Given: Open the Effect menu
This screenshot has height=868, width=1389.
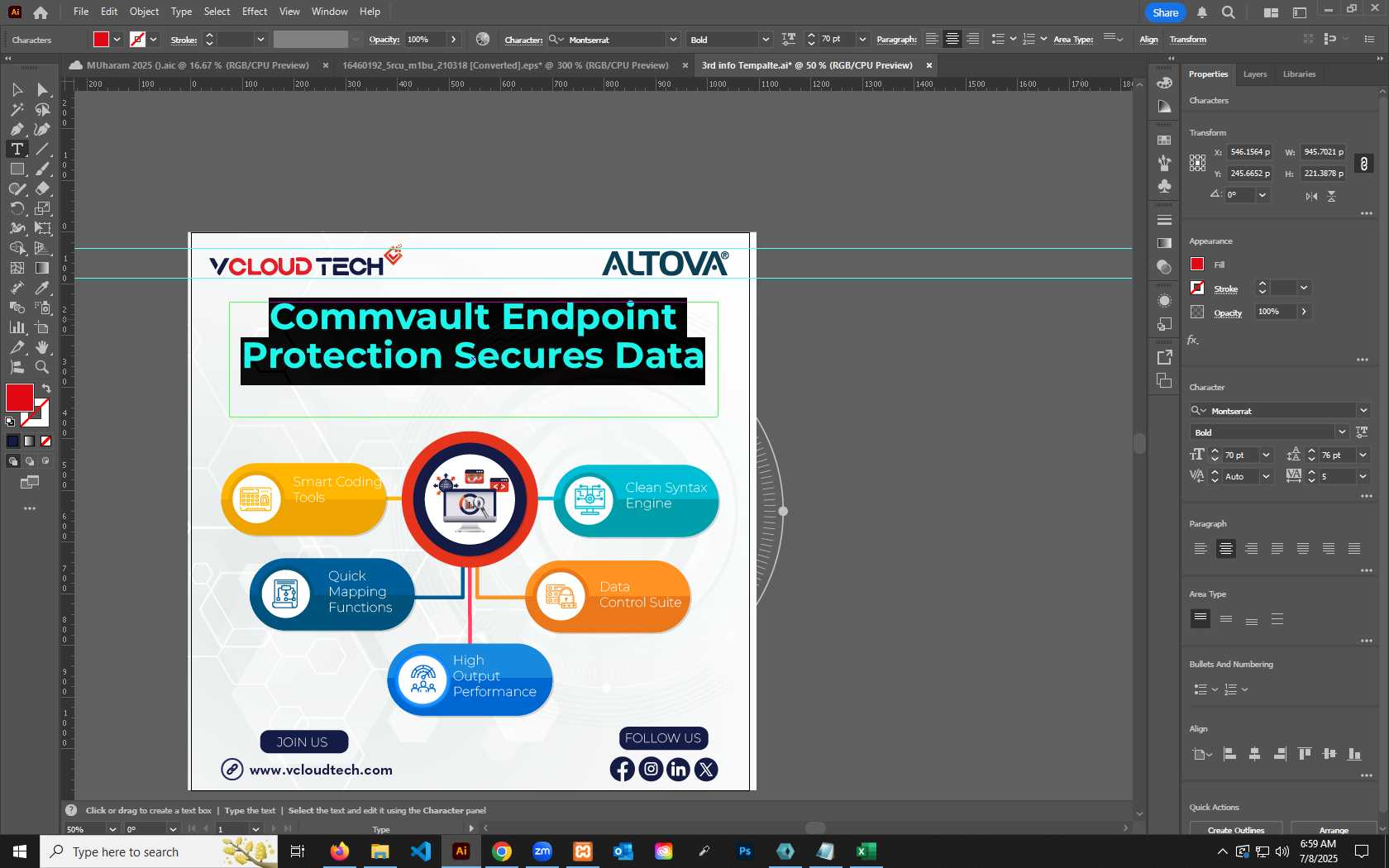Looking at the screenshot, I should click(255, 12).
